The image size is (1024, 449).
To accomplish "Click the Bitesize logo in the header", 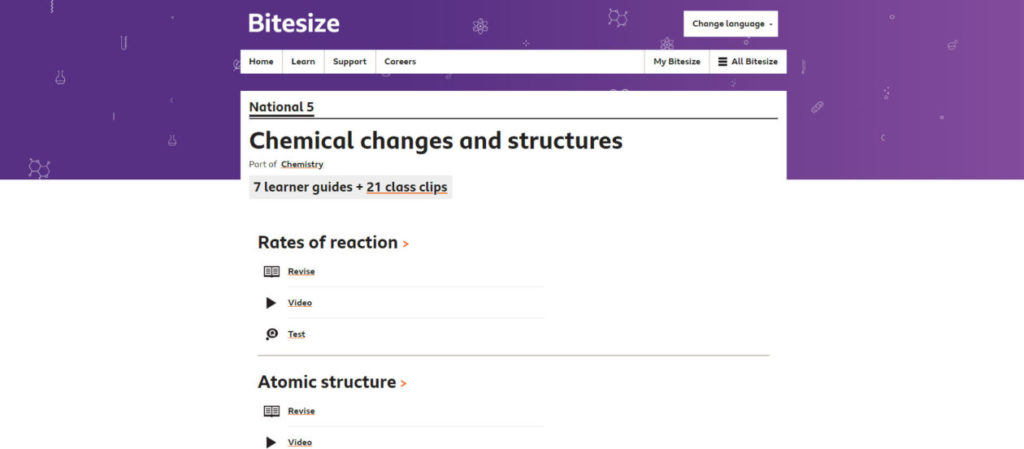I will [x=294, y=23].
